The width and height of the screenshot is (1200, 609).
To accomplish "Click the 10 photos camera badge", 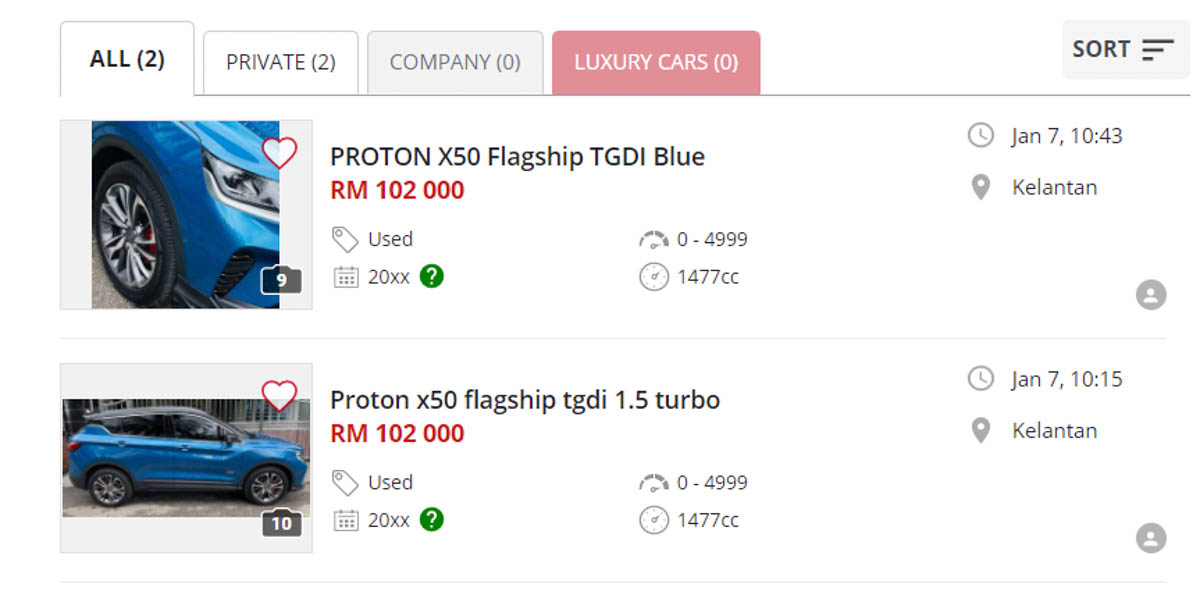I will coord(281,523).
